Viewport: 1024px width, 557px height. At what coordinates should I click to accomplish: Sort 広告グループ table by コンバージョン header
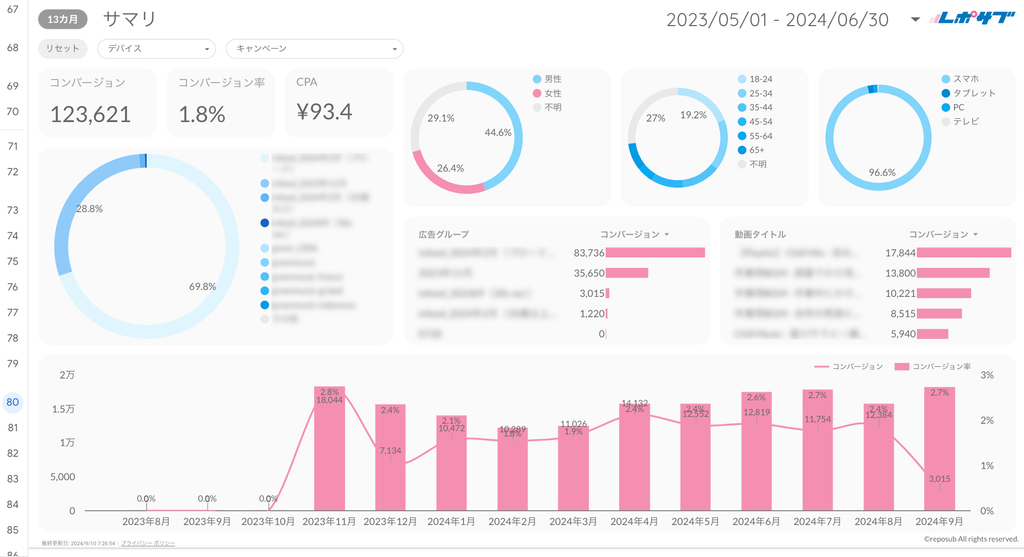point(634,234)
